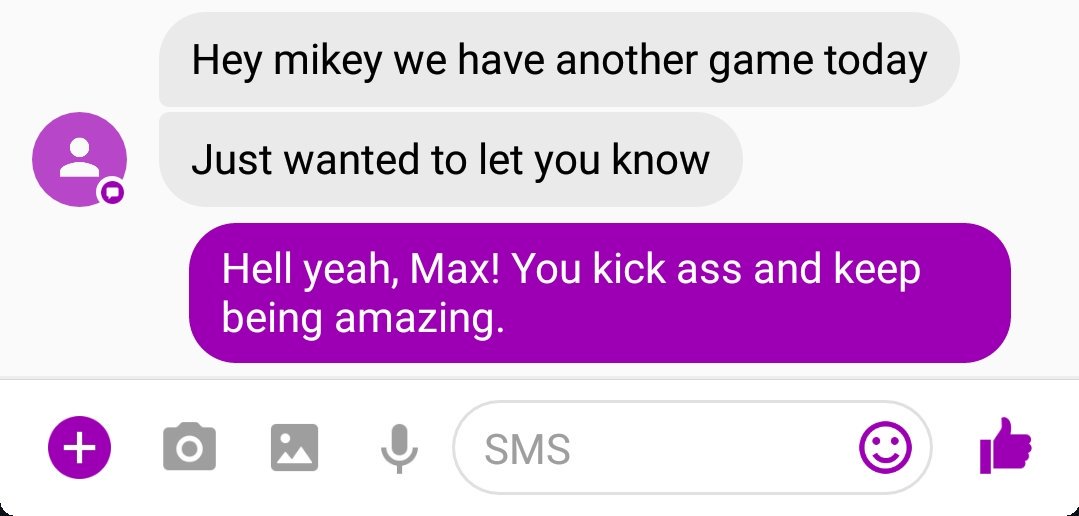
Task: Open the sender's purple contact avatar
Action: pyautogui.click(x=79, y=159)
